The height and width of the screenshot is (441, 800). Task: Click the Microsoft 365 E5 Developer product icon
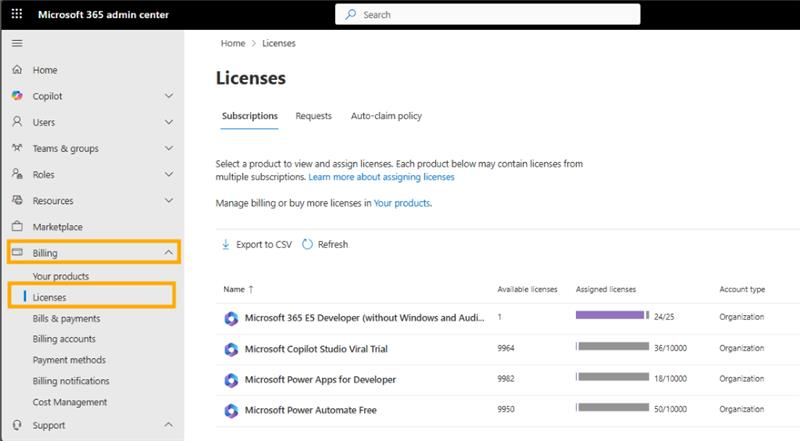[x=231, y=318]
